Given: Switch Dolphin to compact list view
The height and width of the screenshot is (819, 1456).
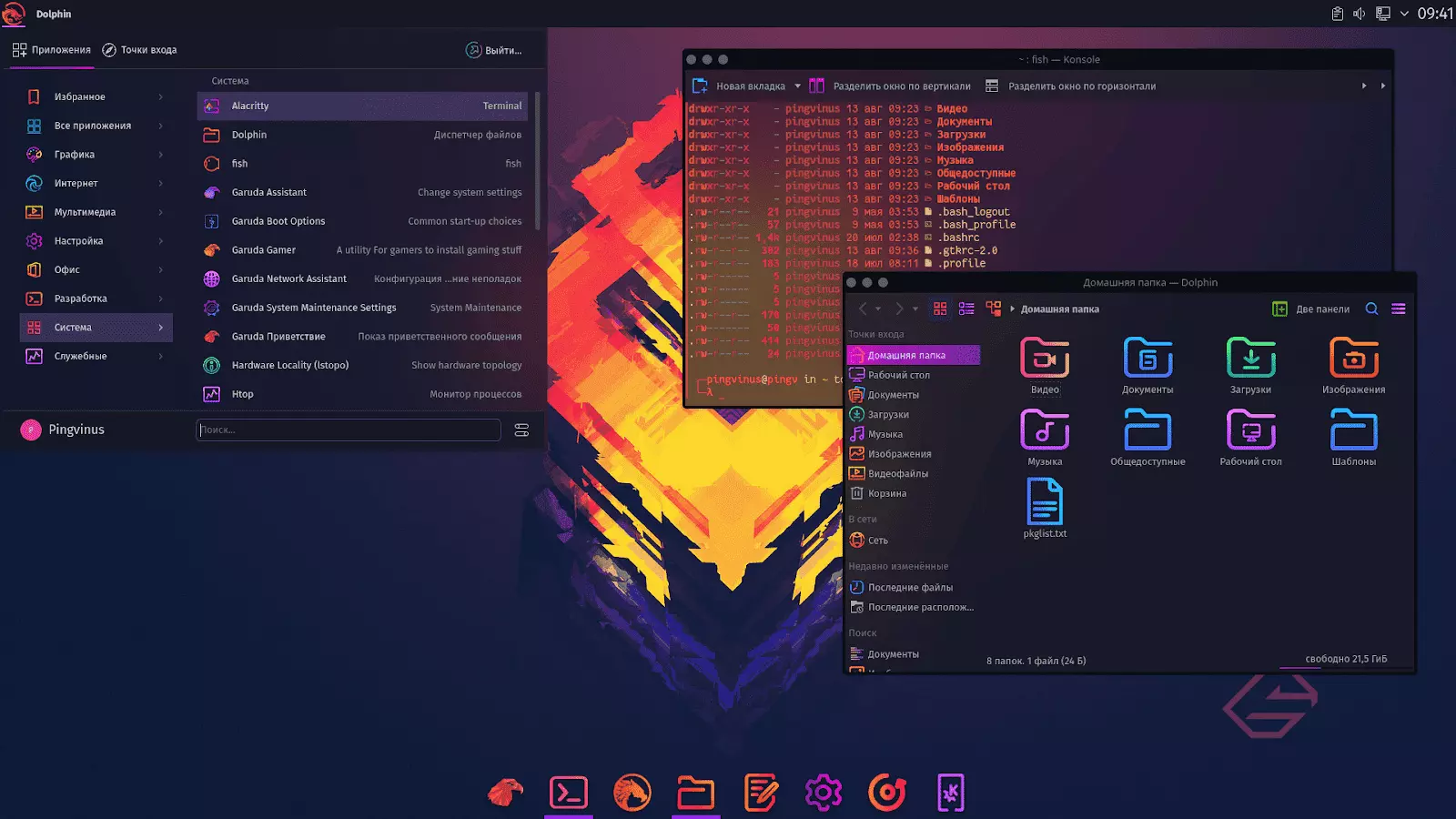Looking at the screenshot, I should point(966,308).
